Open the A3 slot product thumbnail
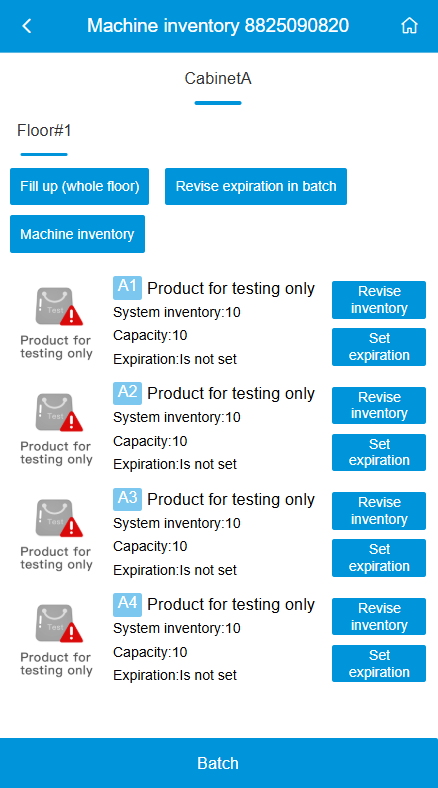 [56, 534]
